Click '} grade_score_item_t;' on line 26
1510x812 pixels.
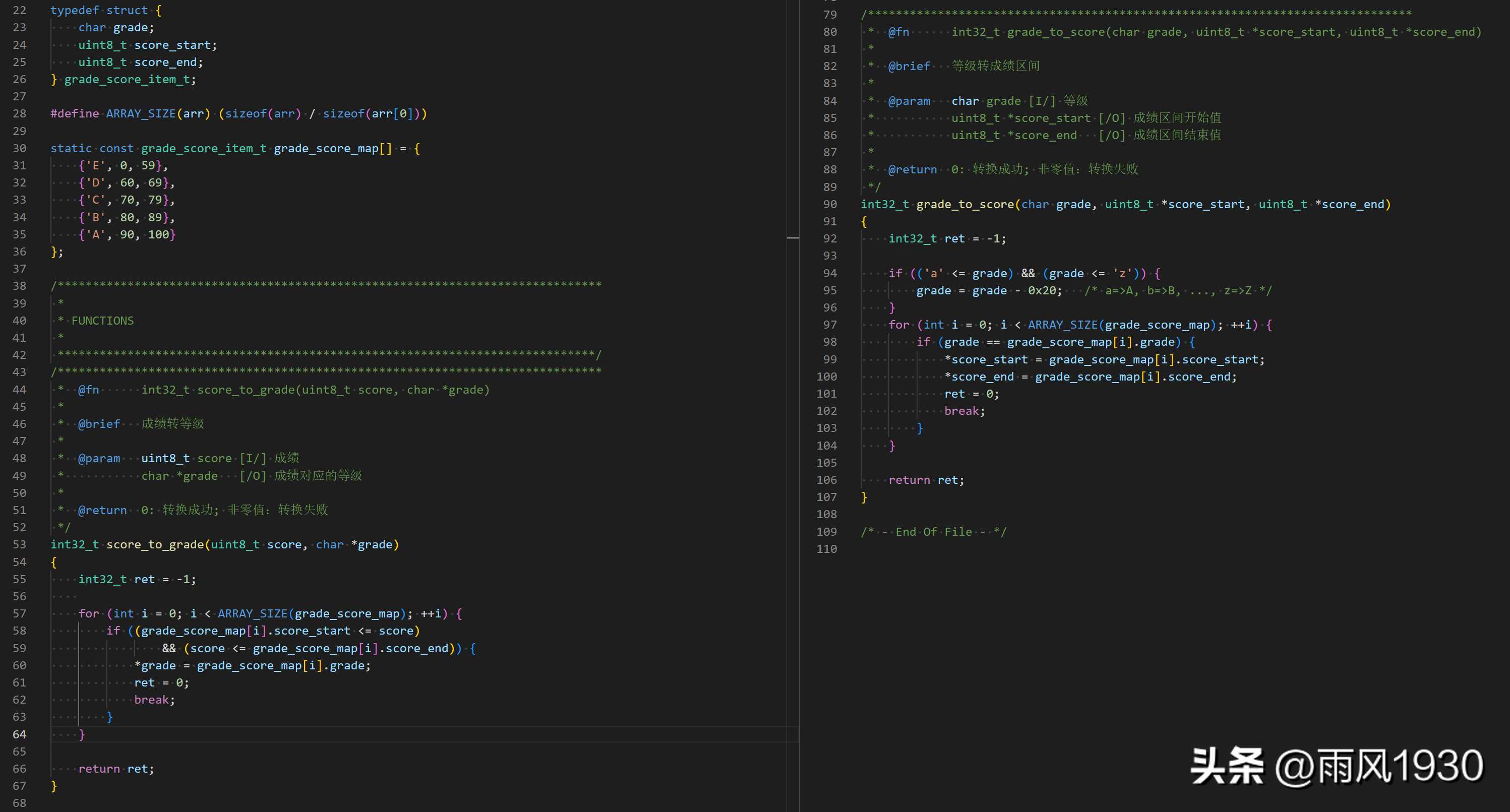(123, 79)
